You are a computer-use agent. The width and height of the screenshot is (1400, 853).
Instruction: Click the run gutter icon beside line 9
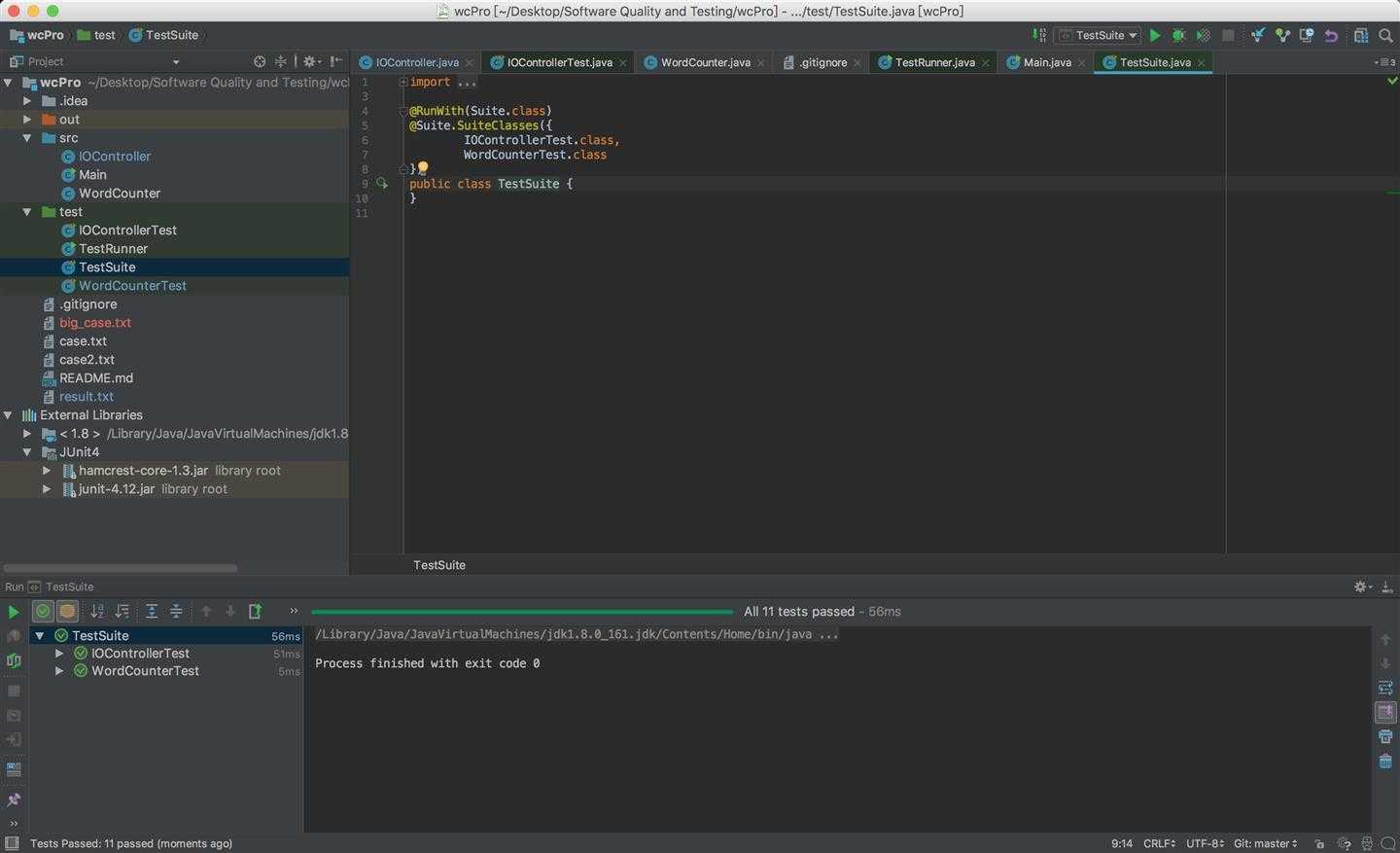pos(382,183)
